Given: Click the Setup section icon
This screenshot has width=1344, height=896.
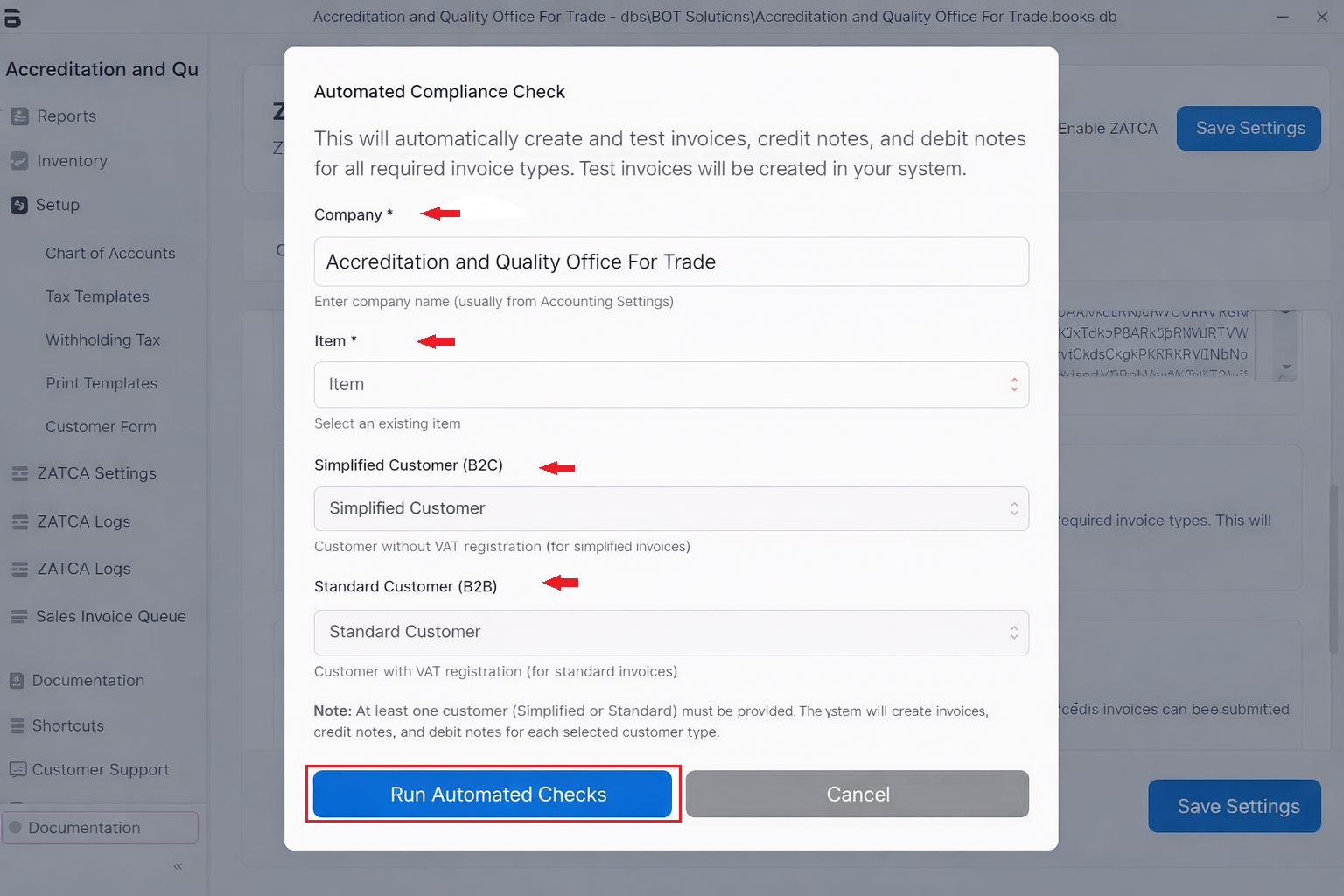Looking at the screenshot, I should (x=19, y=205).
